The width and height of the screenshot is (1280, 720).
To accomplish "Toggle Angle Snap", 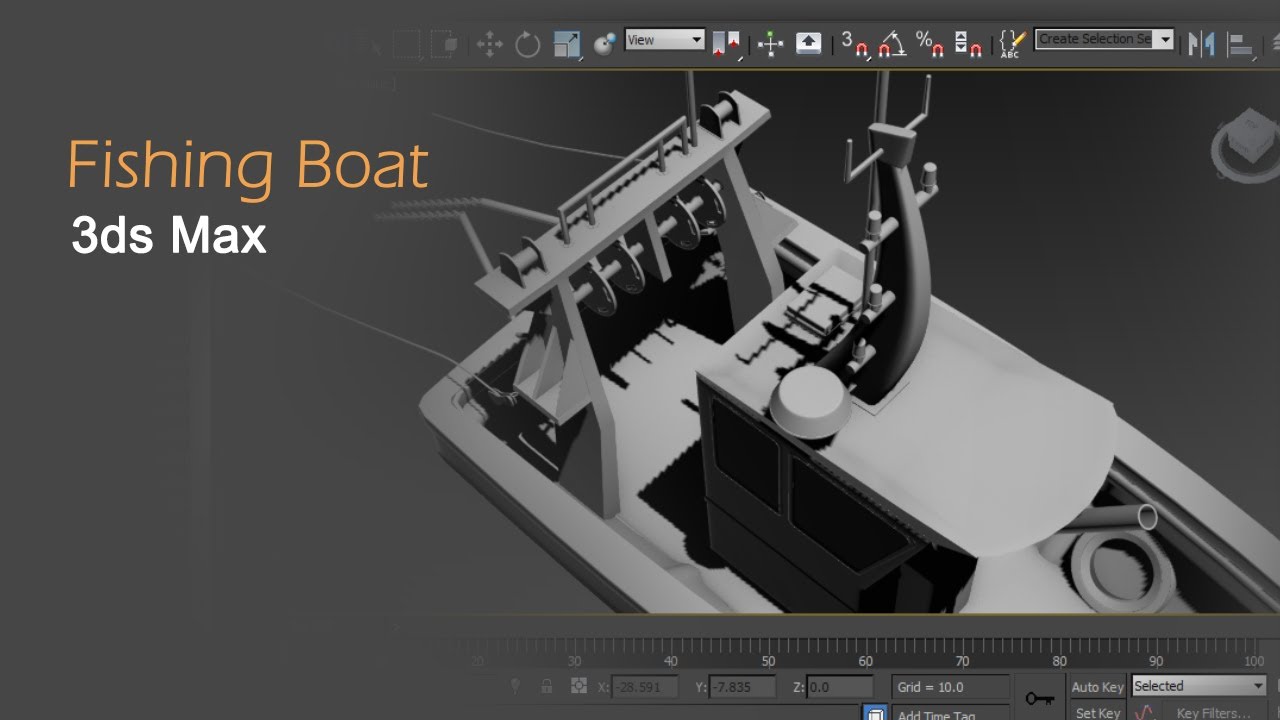I will tap(891, 44).
